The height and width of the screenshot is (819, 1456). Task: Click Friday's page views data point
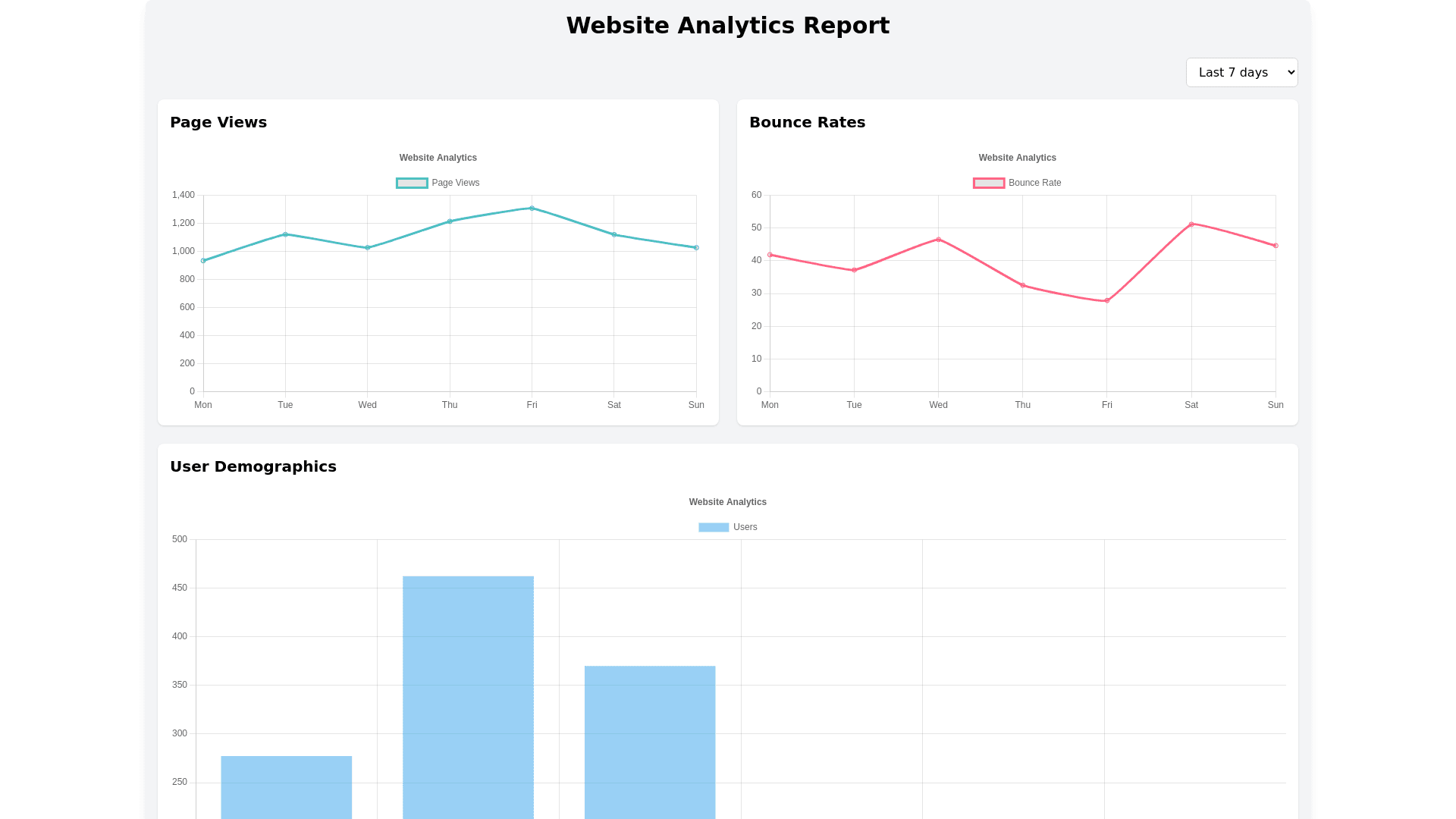click(x=532, y=209)
